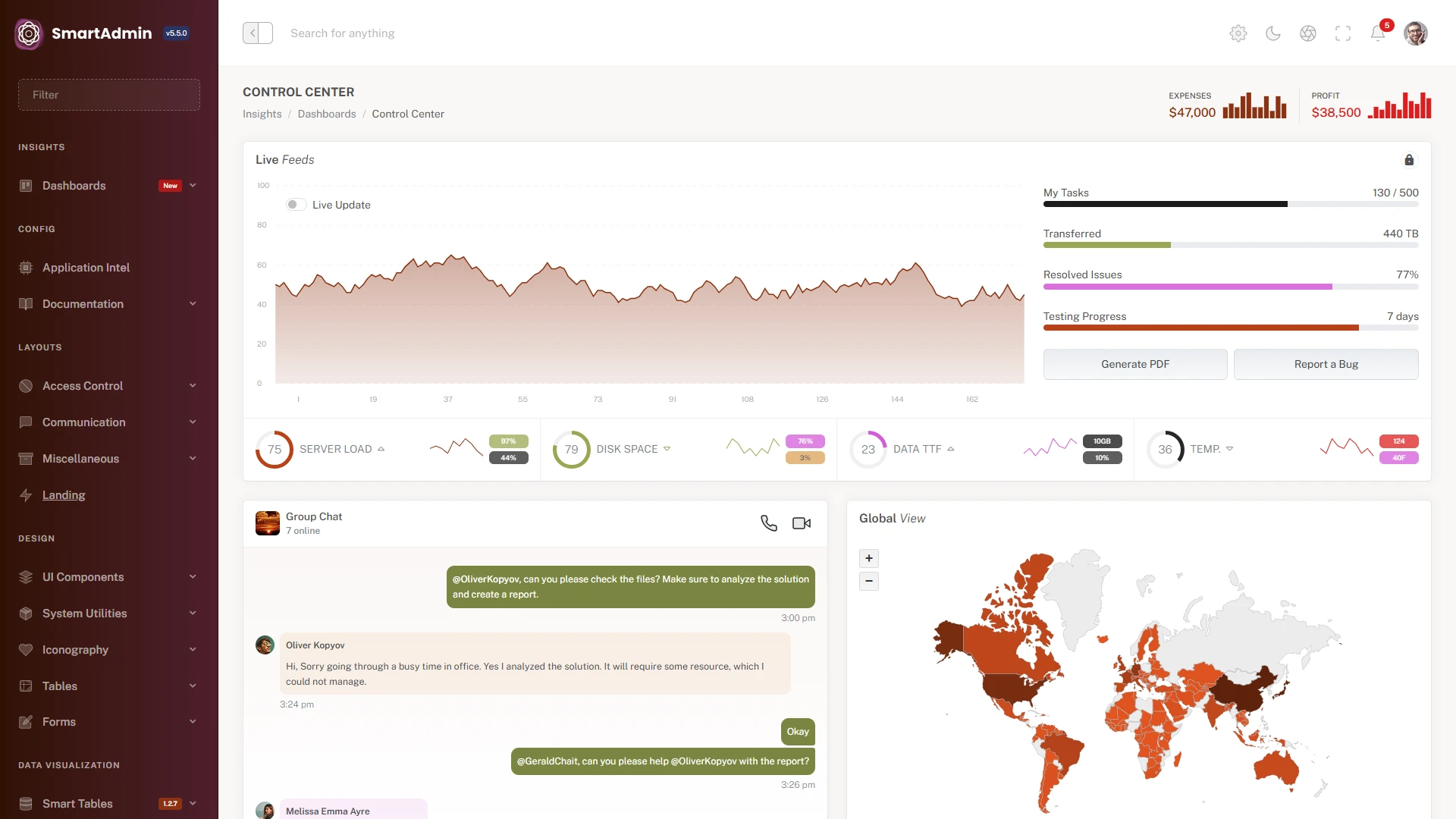Expand the System Utilities chevron
Image resolution: width=1456 pixels, height=819 pixels.
pyautogui.click(x=193, y=613)
